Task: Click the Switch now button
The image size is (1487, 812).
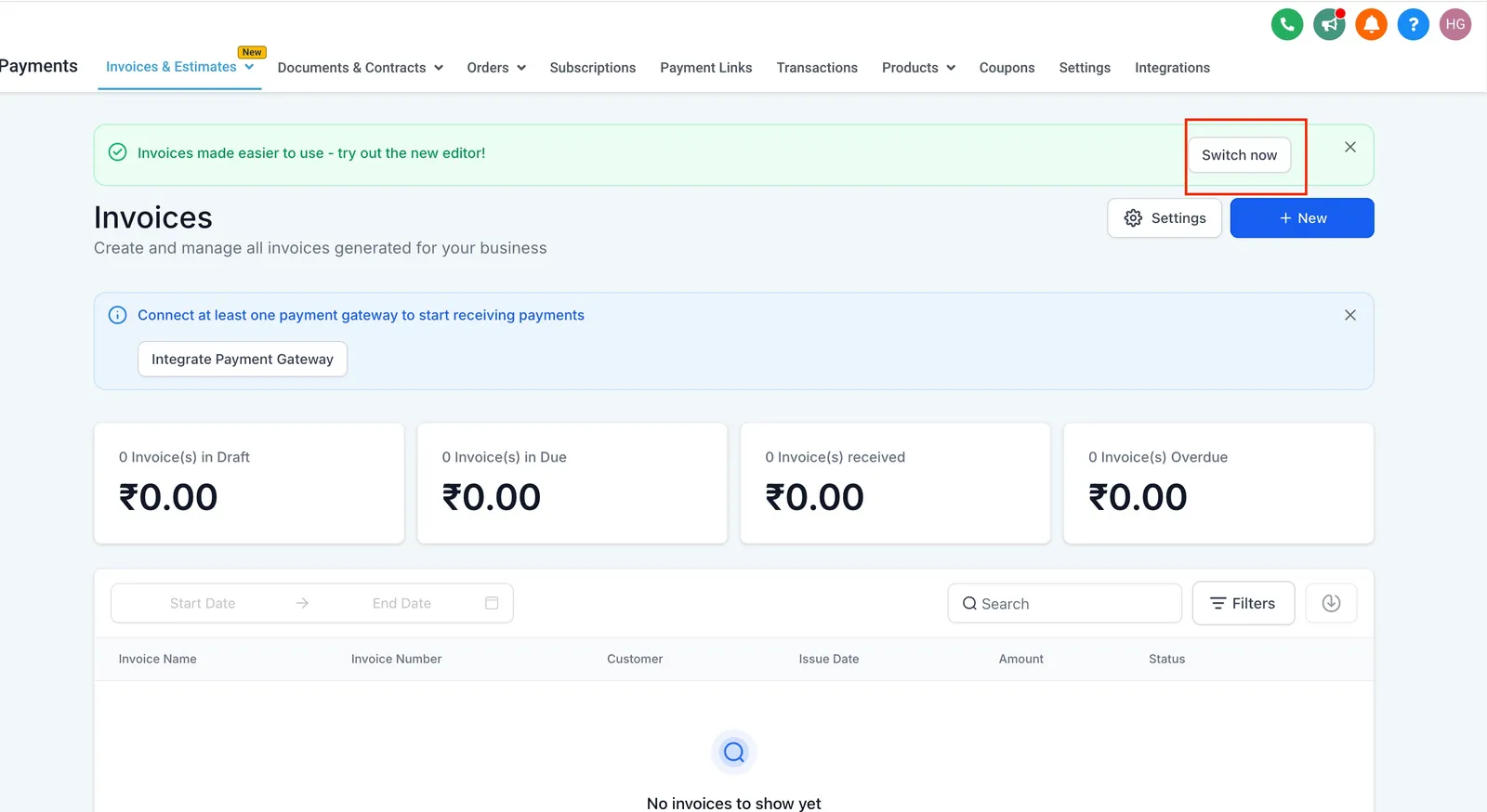Action: [x=1239, y=155]
